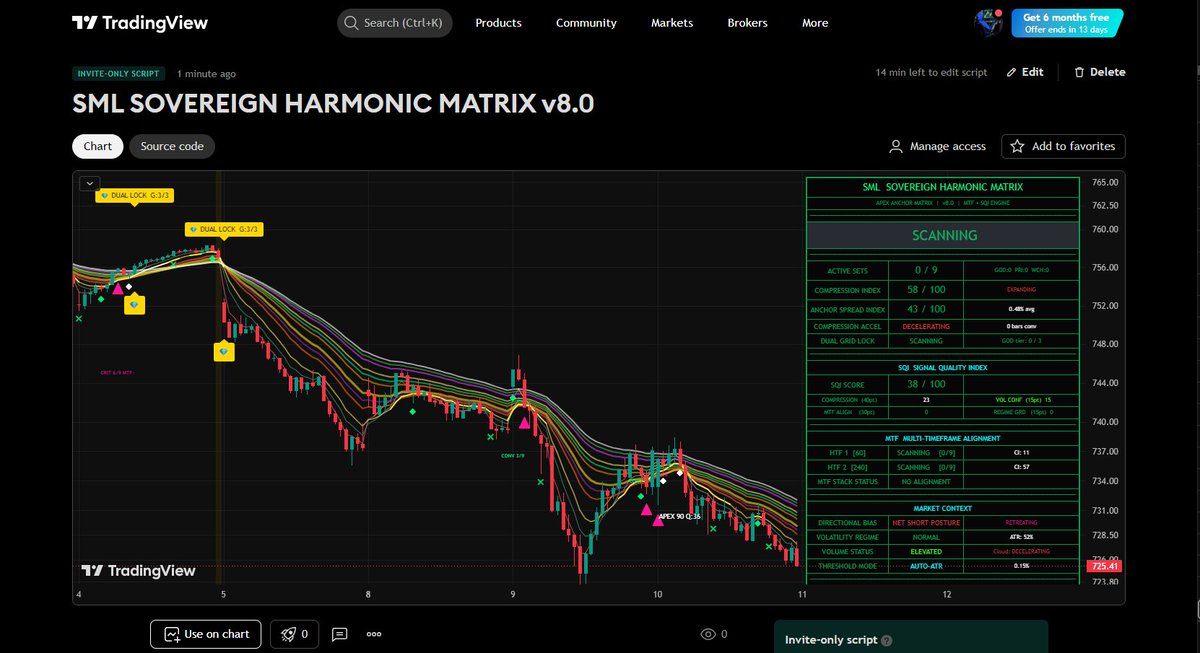Click the second DUAL LOCK G:3/3 chart label
This screenshot has width=1200, height=653.
tap(222, 229)
